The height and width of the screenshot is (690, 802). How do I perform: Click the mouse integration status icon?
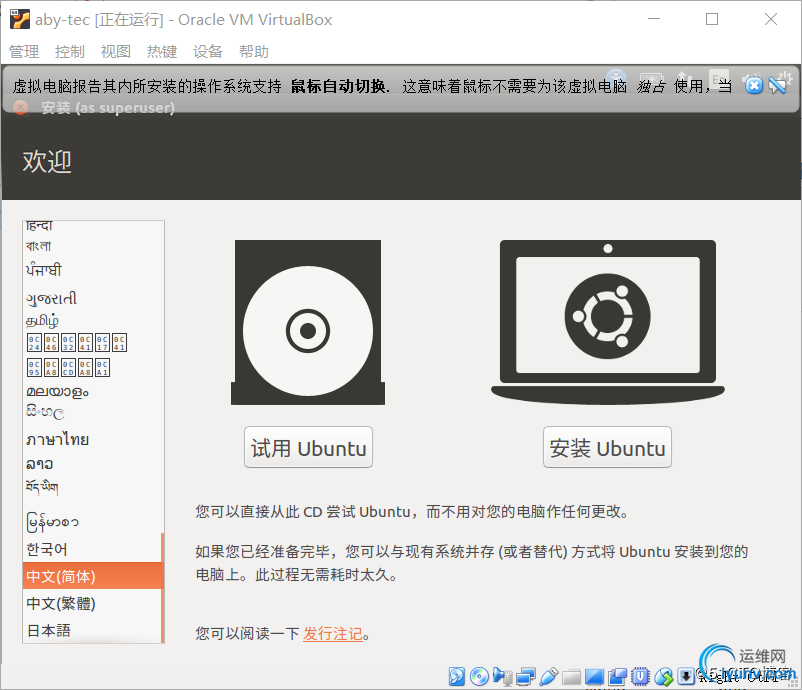tap(663, 676)
